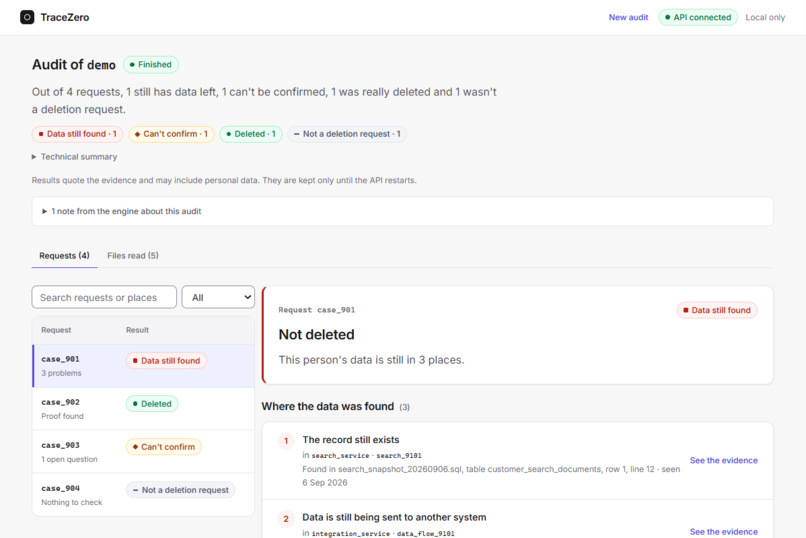
Task: Click the Local only label
Action: [765, 17]
